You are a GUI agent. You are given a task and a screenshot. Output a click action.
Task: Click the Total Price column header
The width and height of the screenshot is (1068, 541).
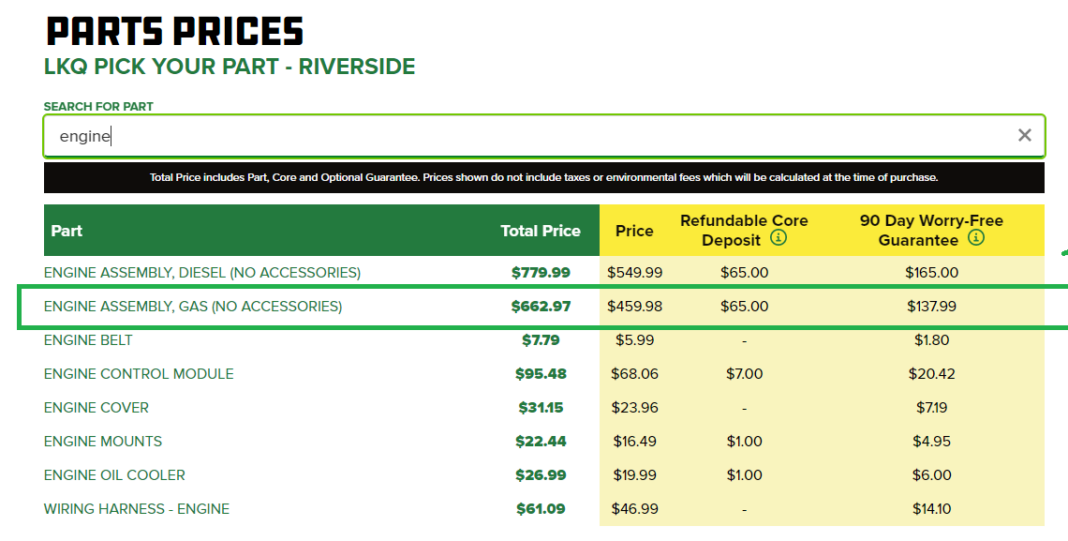click(x=540, y=230)
